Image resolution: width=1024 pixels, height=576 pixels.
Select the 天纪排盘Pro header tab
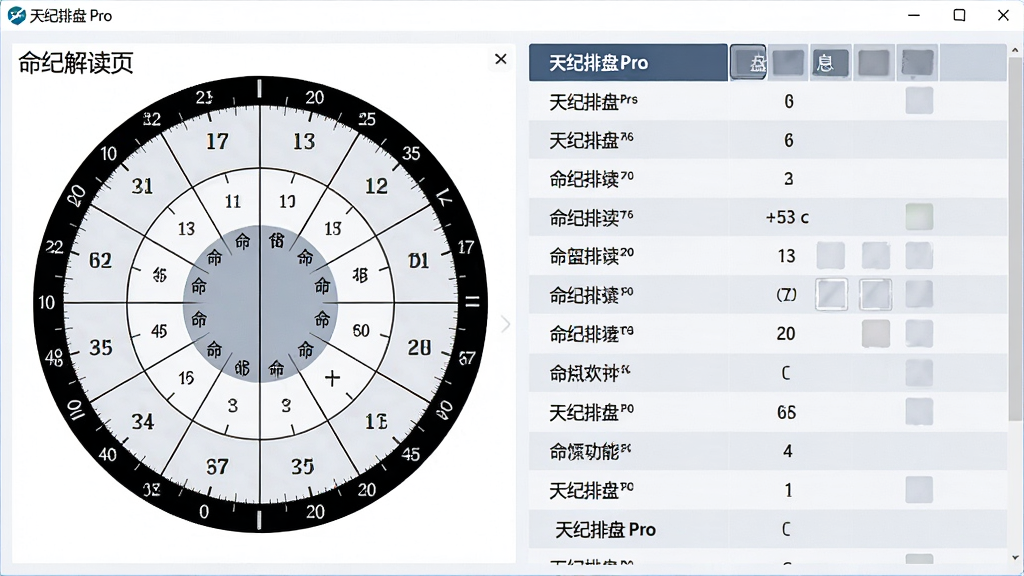point(628,63)
